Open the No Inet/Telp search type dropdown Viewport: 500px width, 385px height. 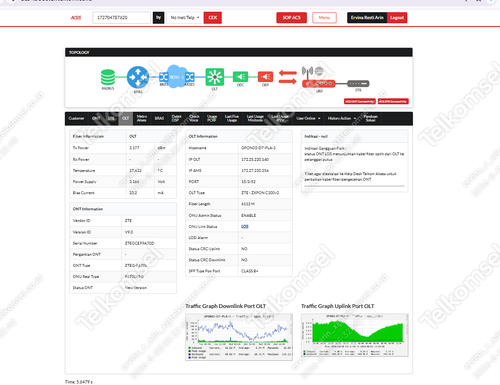(185, 18)
